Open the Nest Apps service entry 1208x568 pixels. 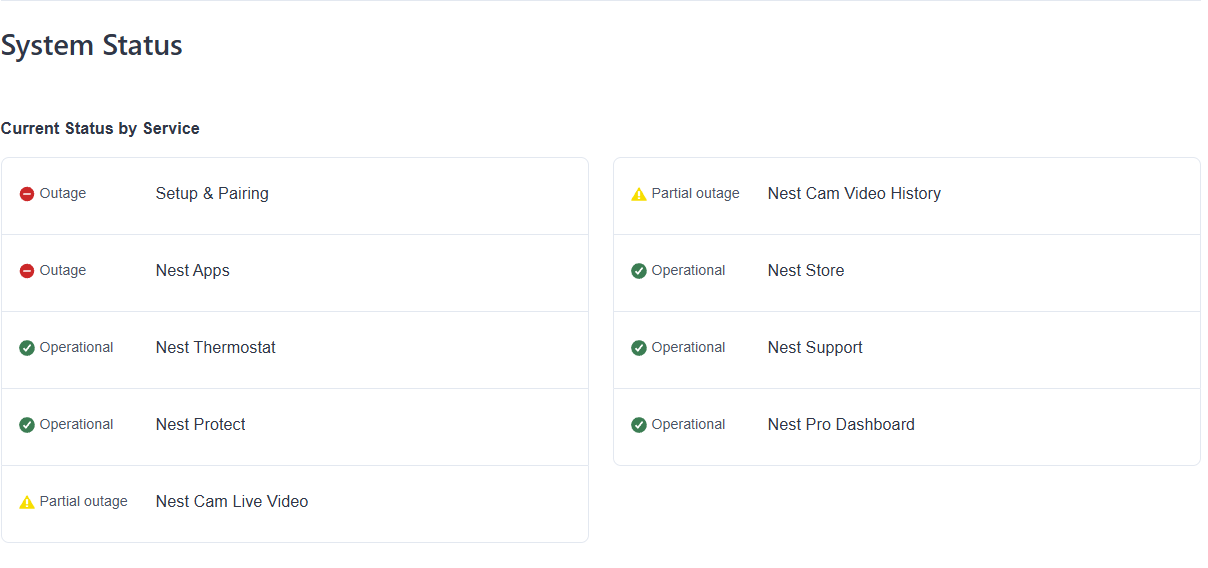click(193, 271)
